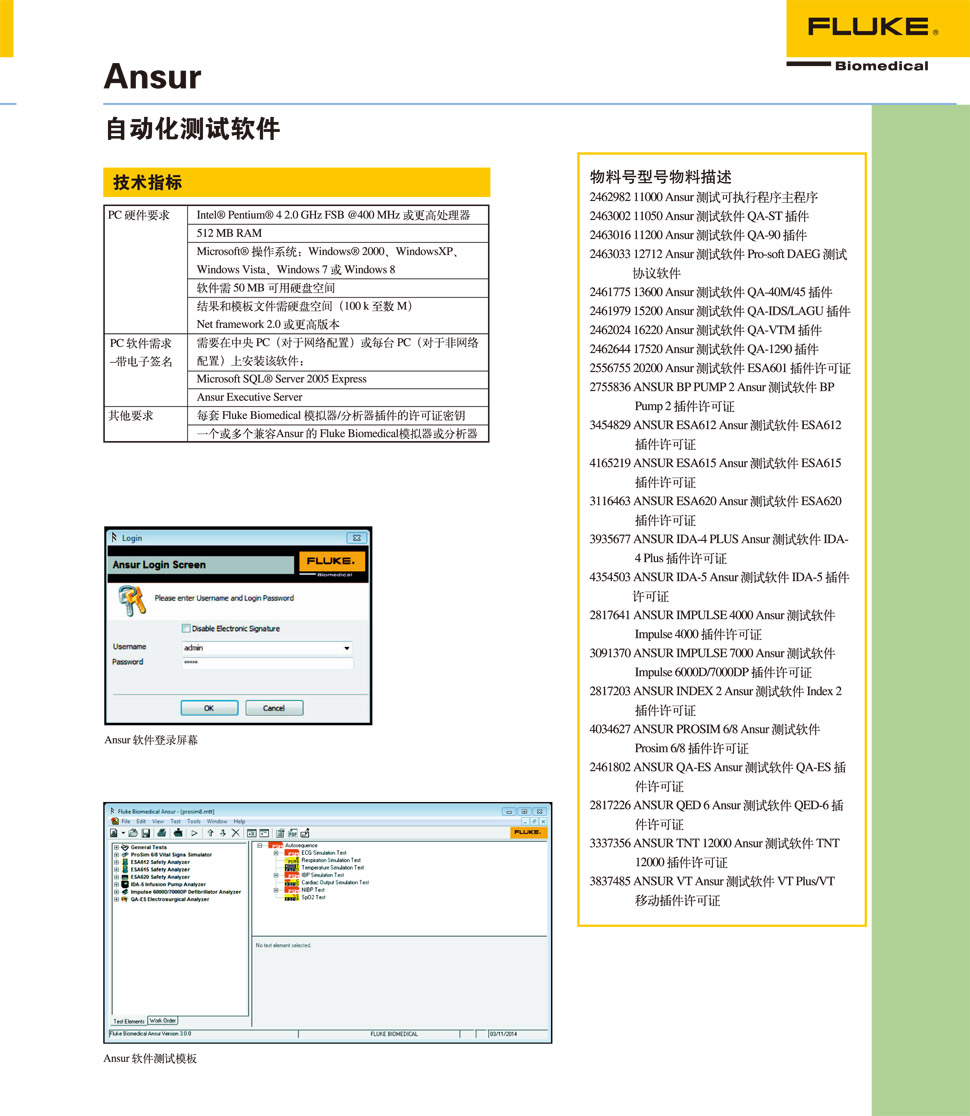
Task: Click the Ansur app icon beside Login title
Action: 114,537
